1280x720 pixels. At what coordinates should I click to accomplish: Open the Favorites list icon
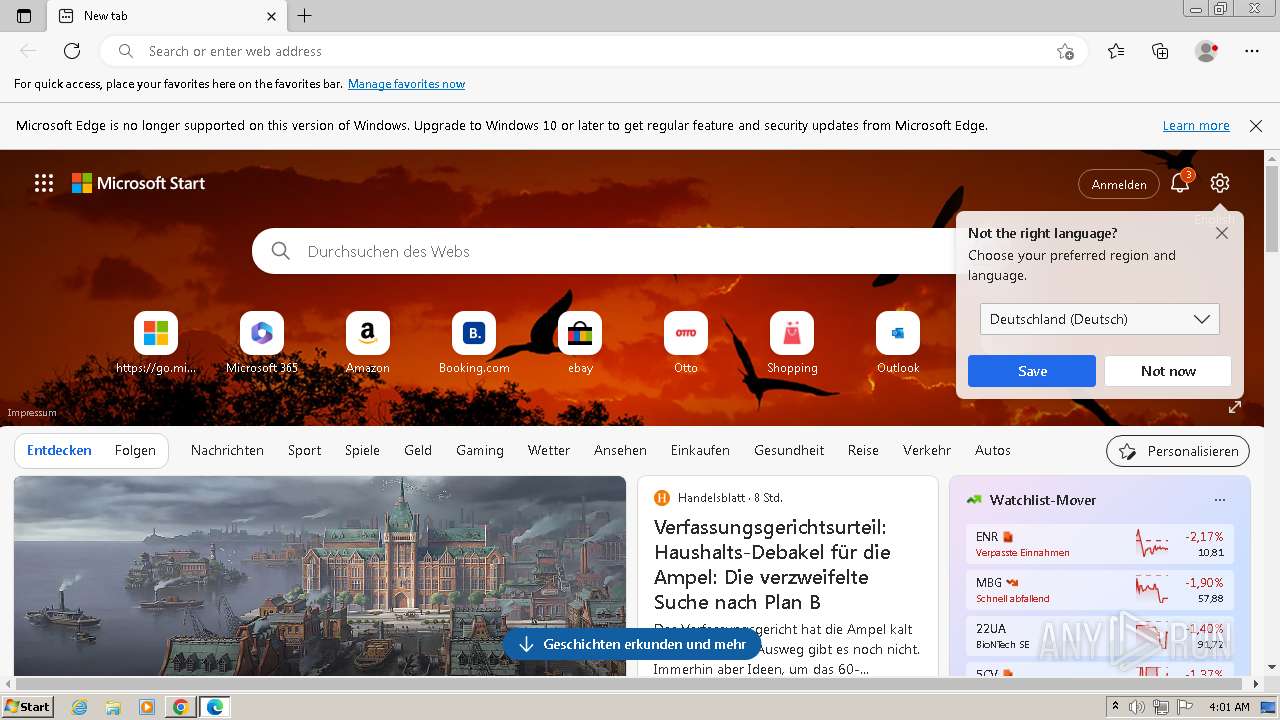tap(1116, 51)
